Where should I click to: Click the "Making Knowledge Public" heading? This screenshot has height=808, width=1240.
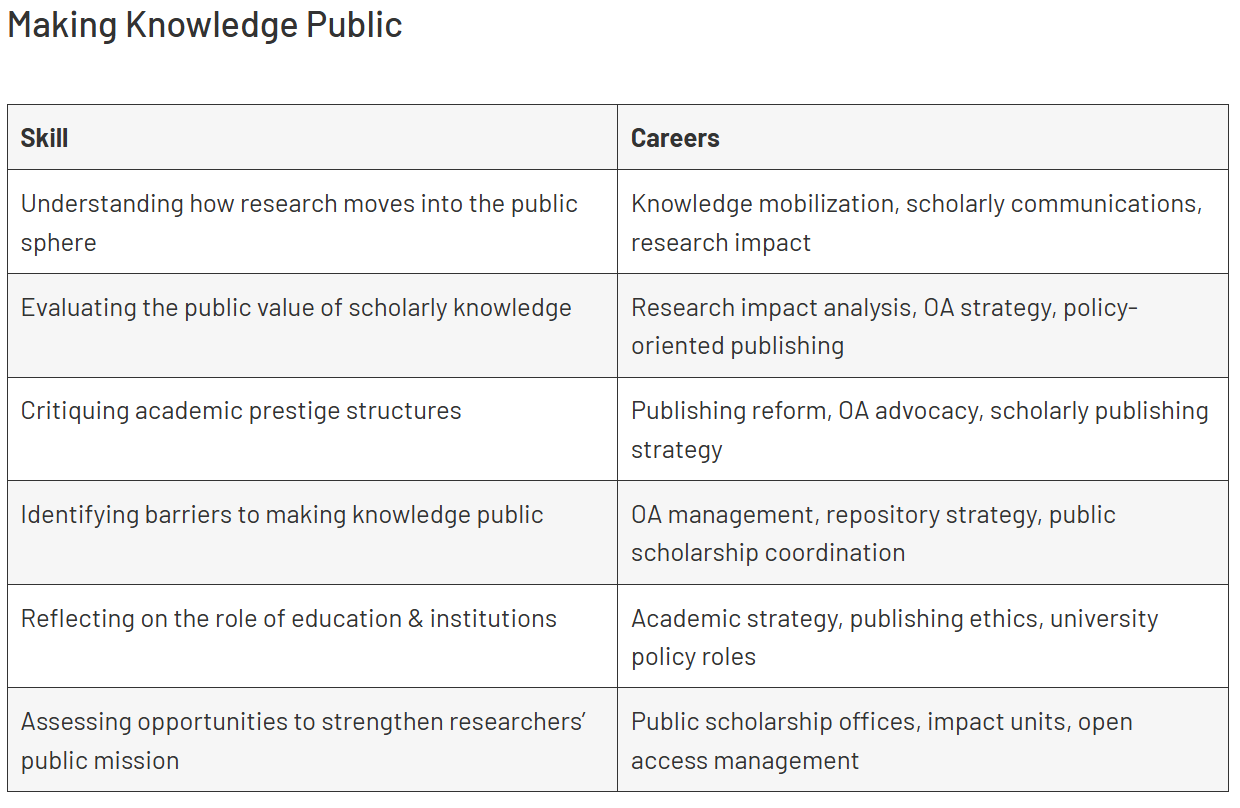point(204,25)
